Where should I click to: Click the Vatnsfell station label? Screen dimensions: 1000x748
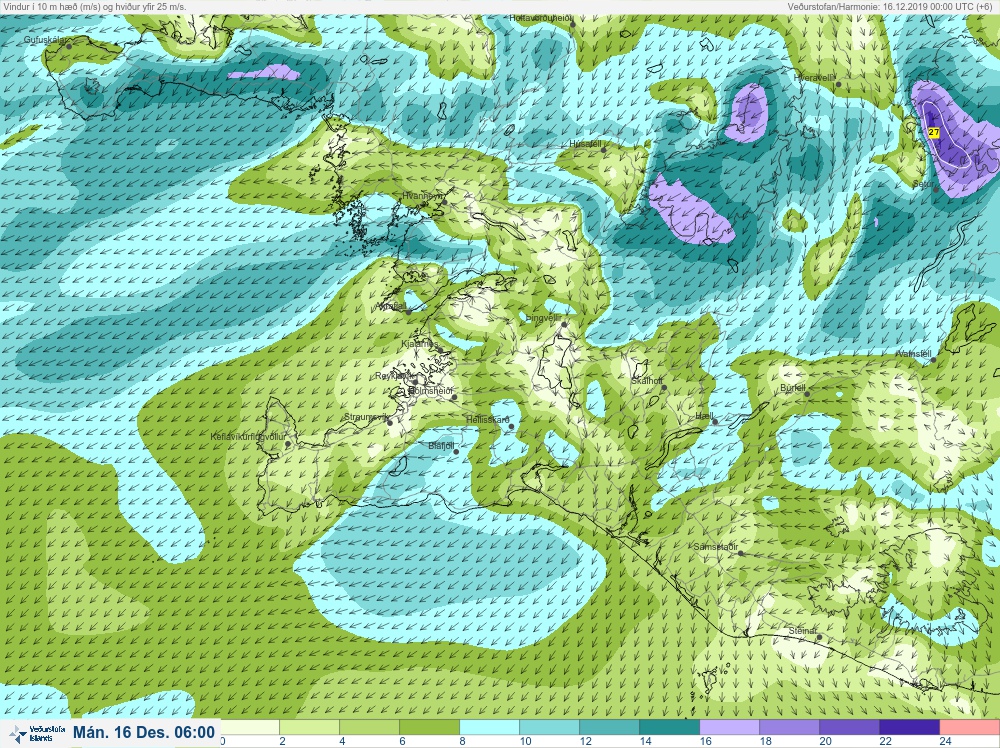click(915, 354)
